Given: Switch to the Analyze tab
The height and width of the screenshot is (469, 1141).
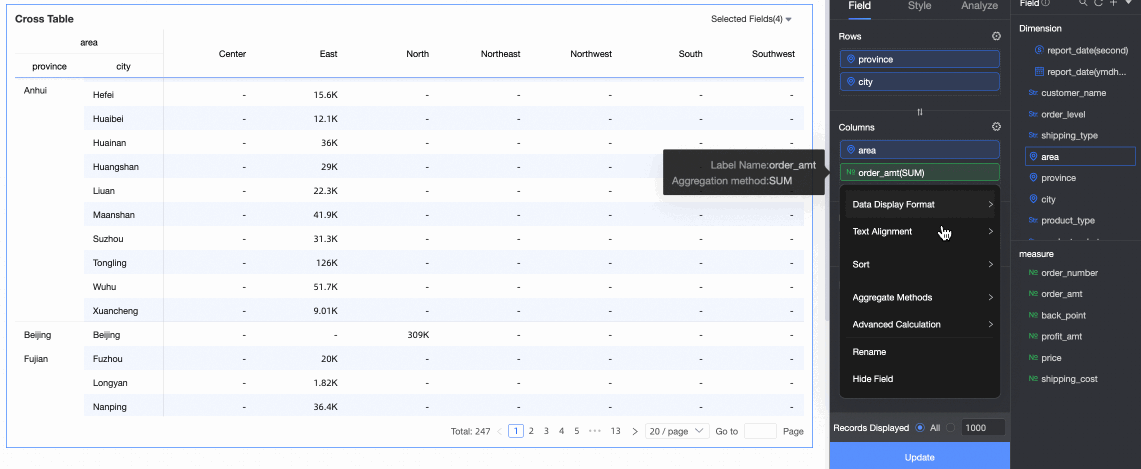Looking at the screenshot, I should (979, 6).
